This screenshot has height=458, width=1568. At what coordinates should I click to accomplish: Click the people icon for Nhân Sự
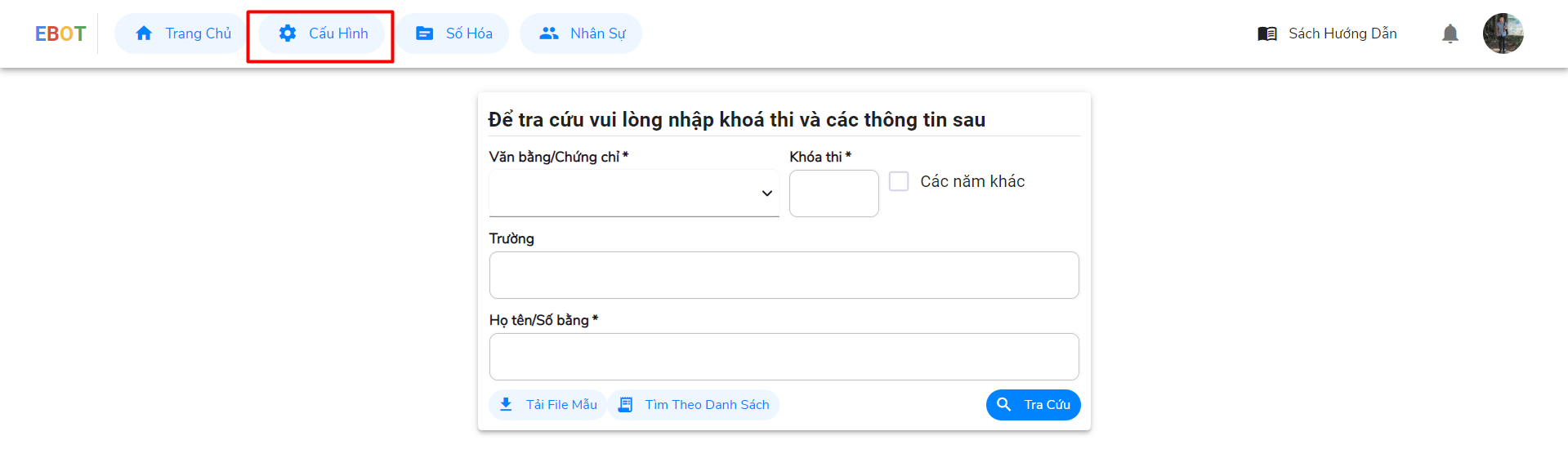[x=549, y=33]
